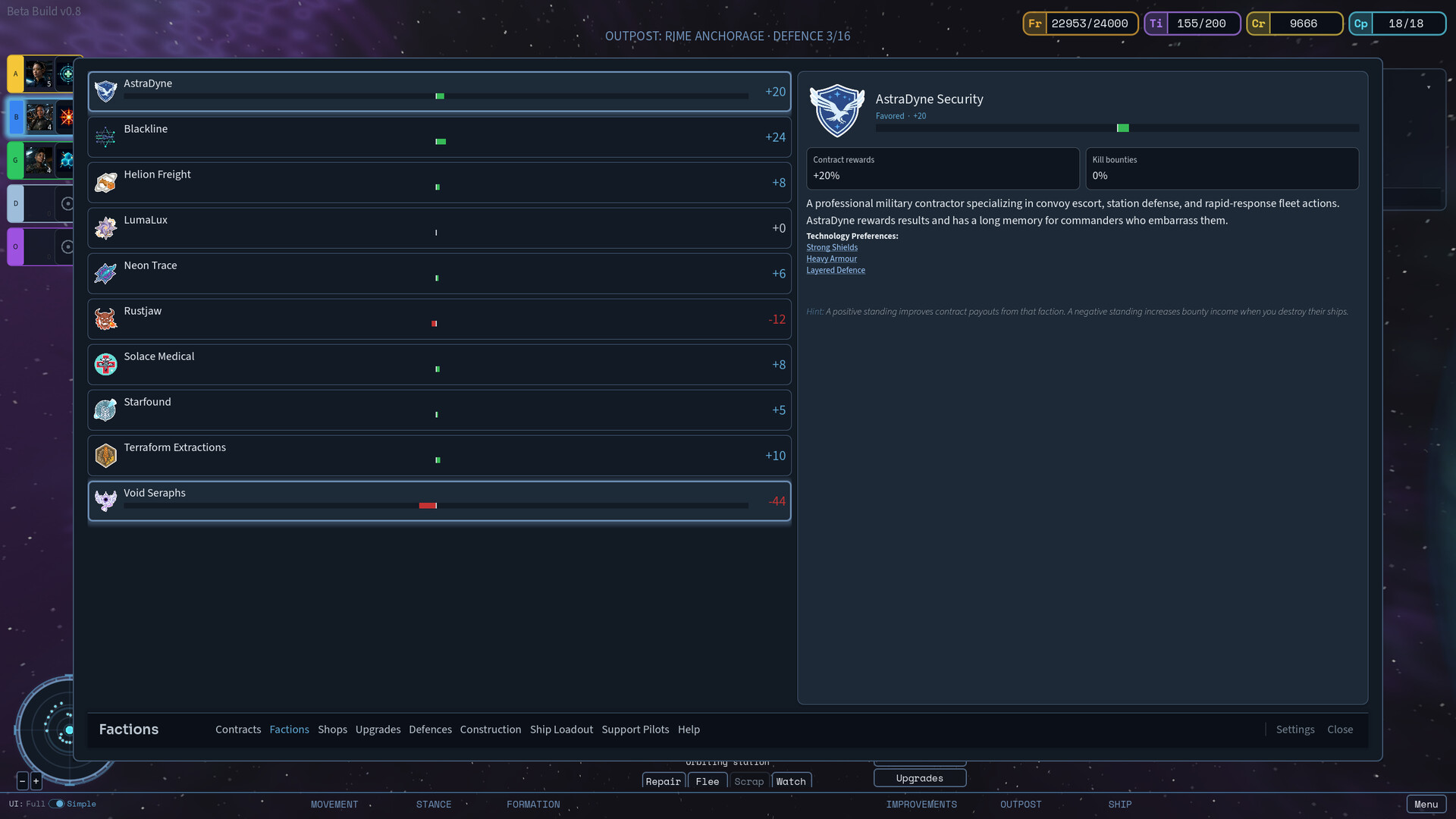Select the Helion Freight emblem
Image resolution: width=1456 pixels, height=819 pixels.
click(105, 182)
